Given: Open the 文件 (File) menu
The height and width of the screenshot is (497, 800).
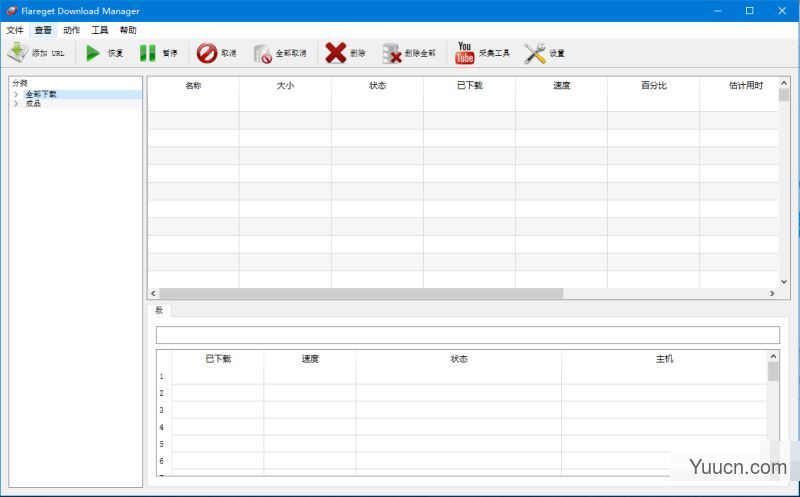Looking at the screenshot, I should click(15, 30).
